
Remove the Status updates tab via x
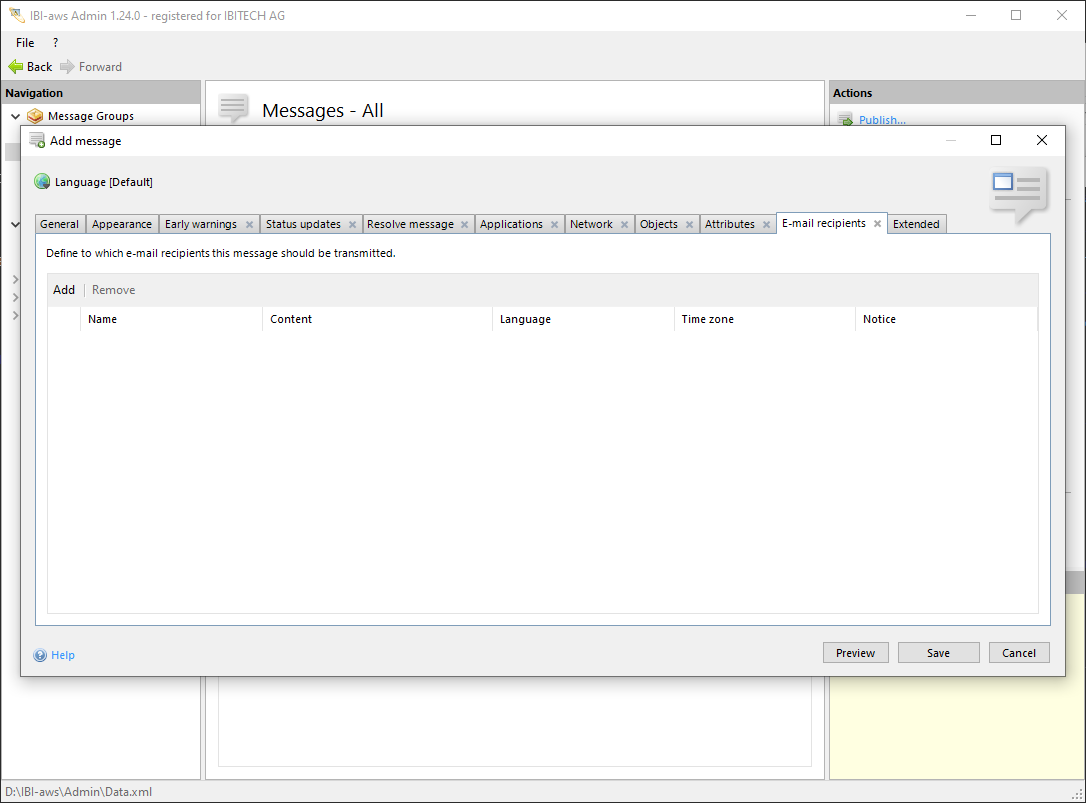coord(352,225)
